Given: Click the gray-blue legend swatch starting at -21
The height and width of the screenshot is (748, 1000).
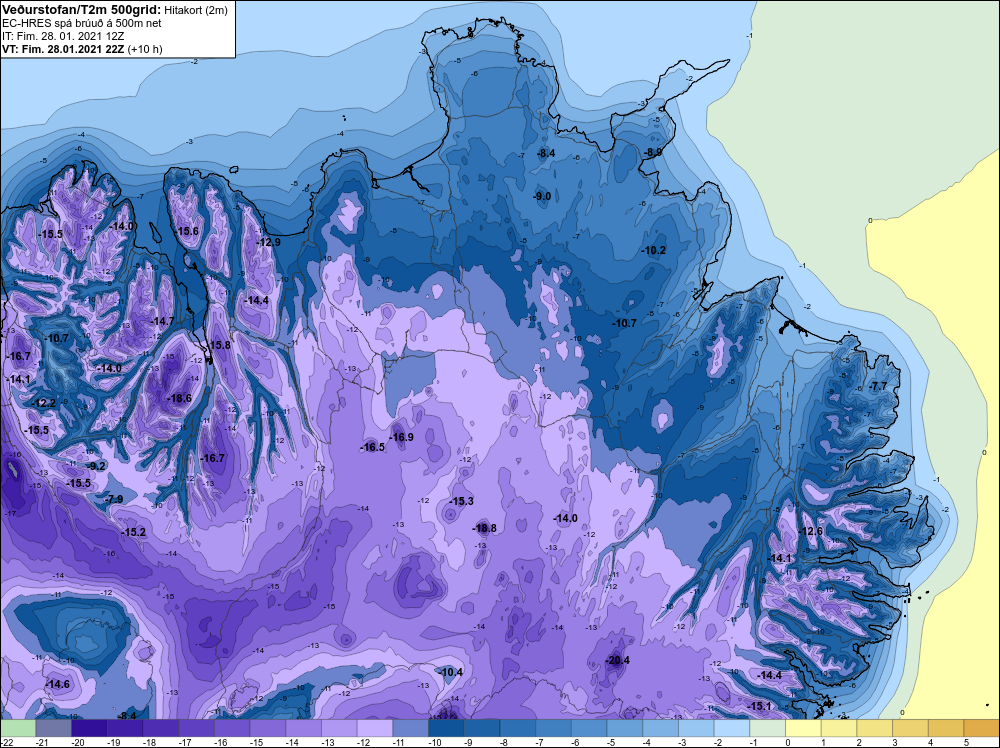Looking at the screenshot, I should pyautogui.click(x=54, y=728).
